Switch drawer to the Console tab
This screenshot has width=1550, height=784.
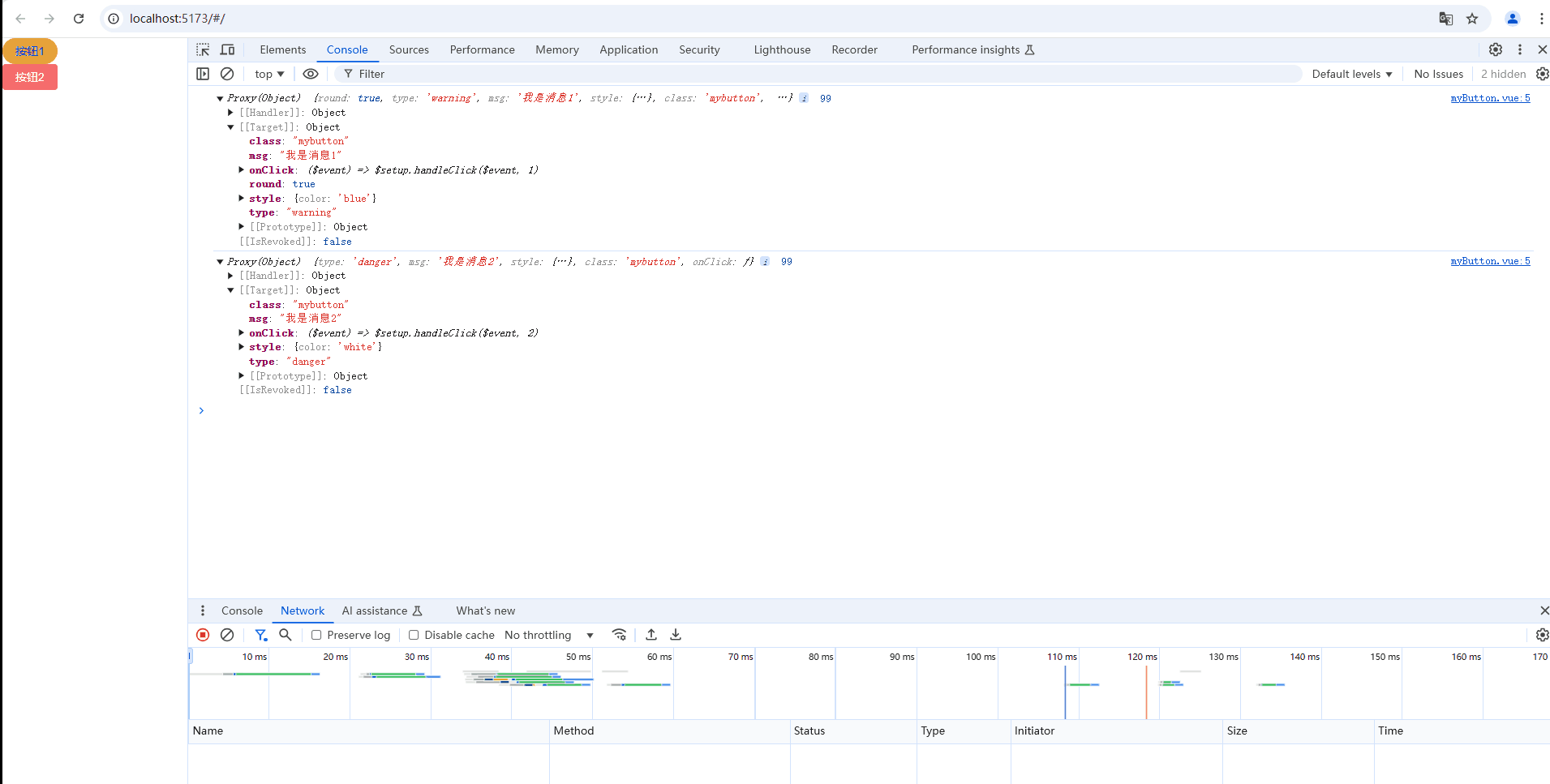pyautogui.click(x=242, y=610)
